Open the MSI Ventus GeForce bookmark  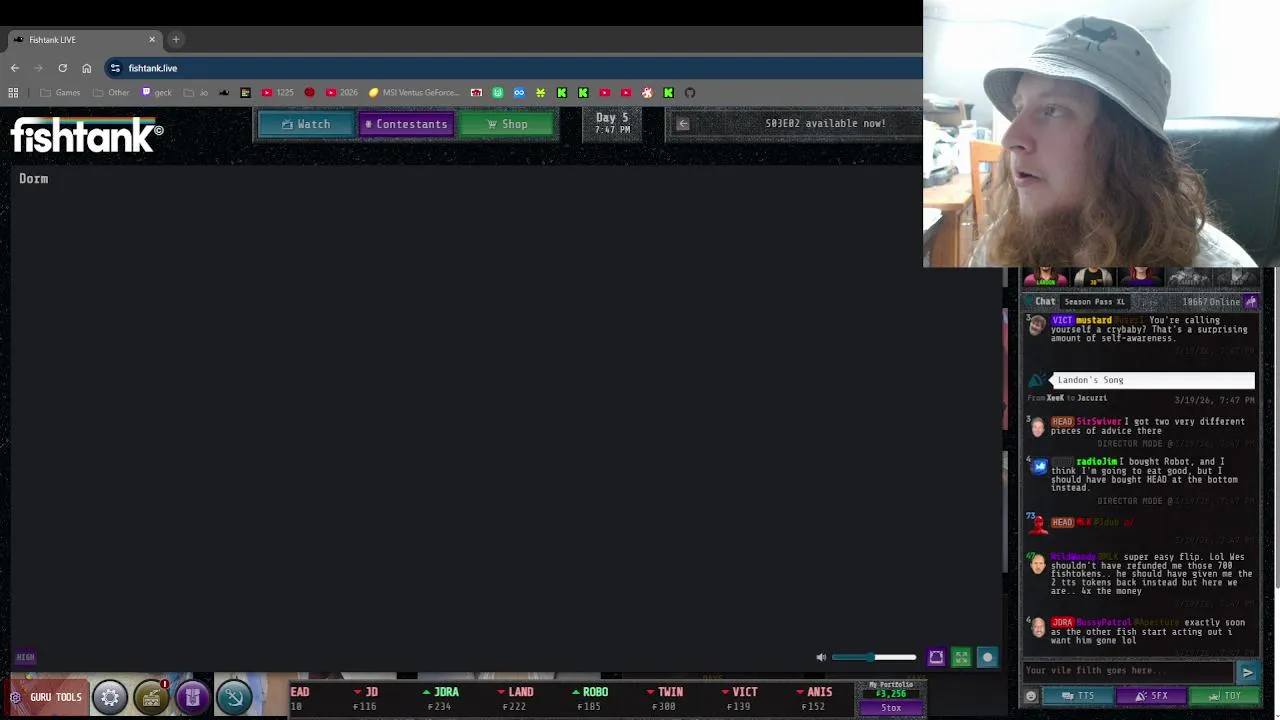(414, 93)
